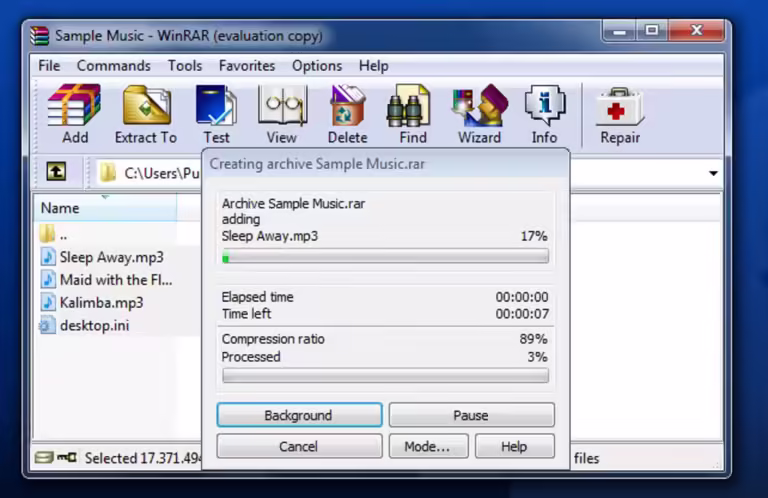Click the Sleep Away.mp3 music file icon
The image size is (768, 498).
[48, 257]
